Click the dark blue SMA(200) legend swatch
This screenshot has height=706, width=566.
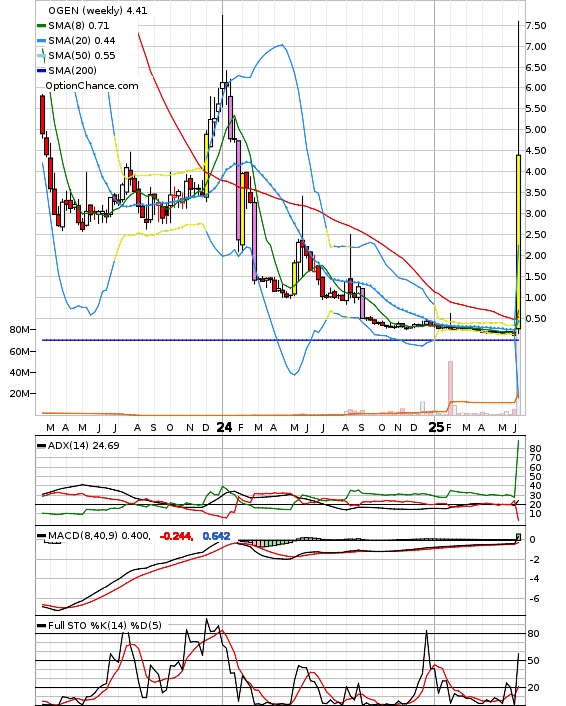41,70
